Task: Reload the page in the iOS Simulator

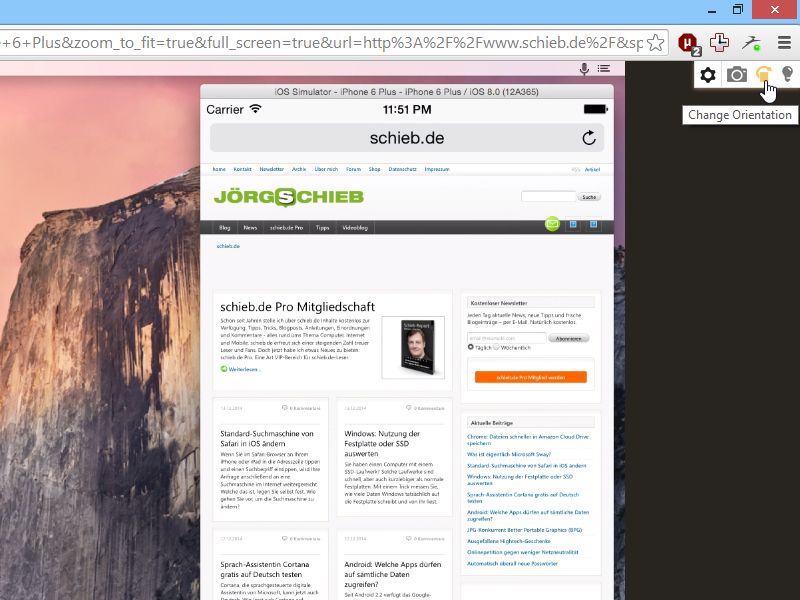Action: pos(589,138)
